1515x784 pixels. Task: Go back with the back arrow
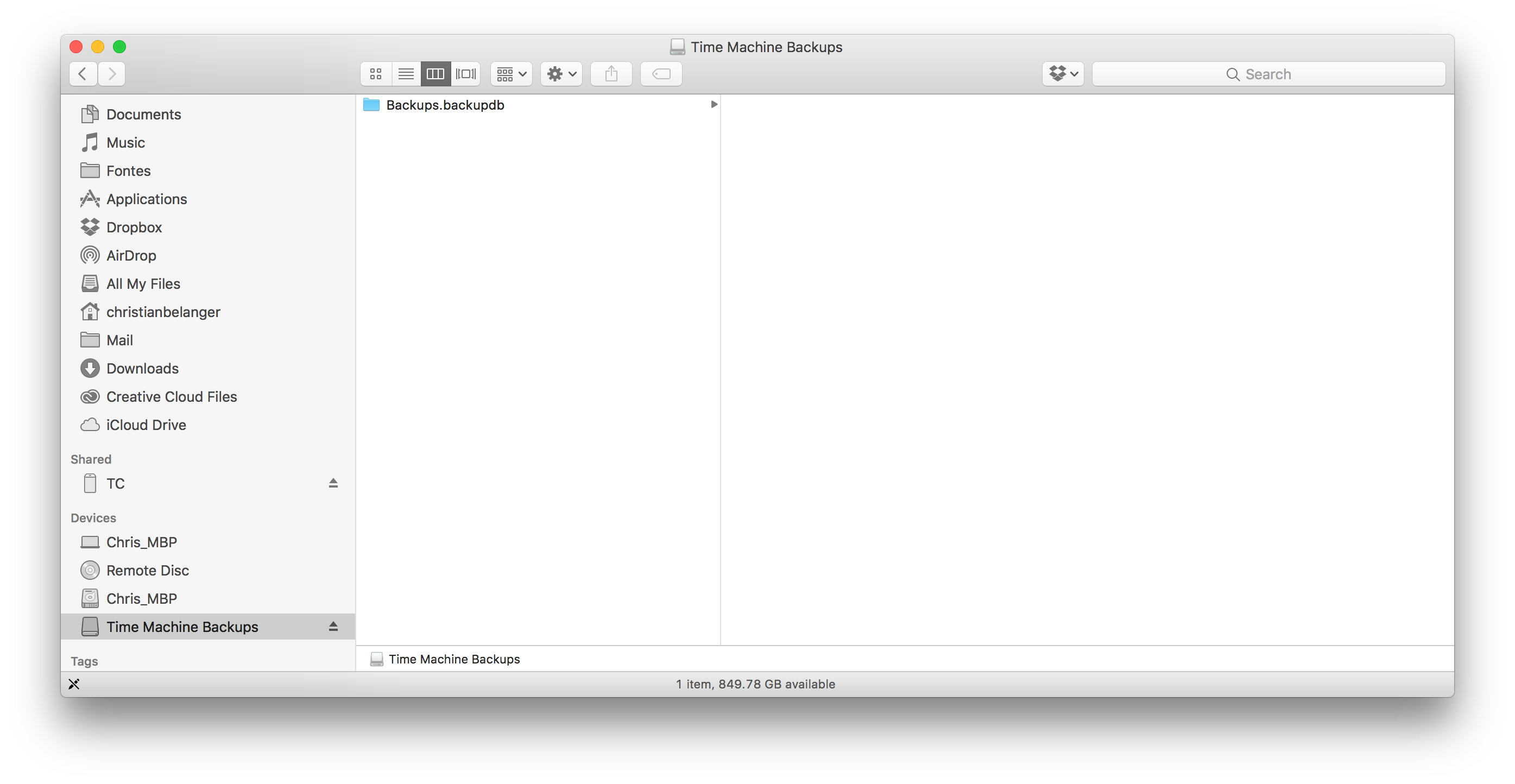(83, 74)
